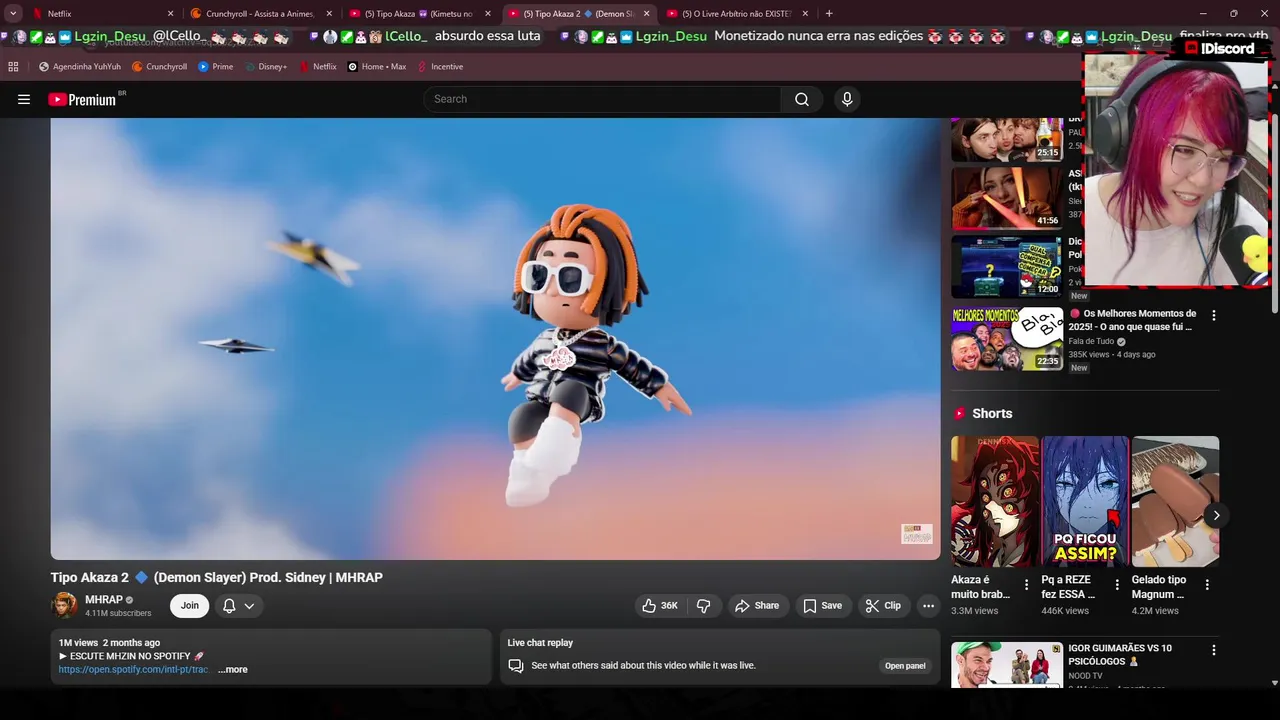Image resolution: width=1280 pixels, height=720 pixels.
Task: Open options for Akaza Short
Action: (x=1026, y=585)
